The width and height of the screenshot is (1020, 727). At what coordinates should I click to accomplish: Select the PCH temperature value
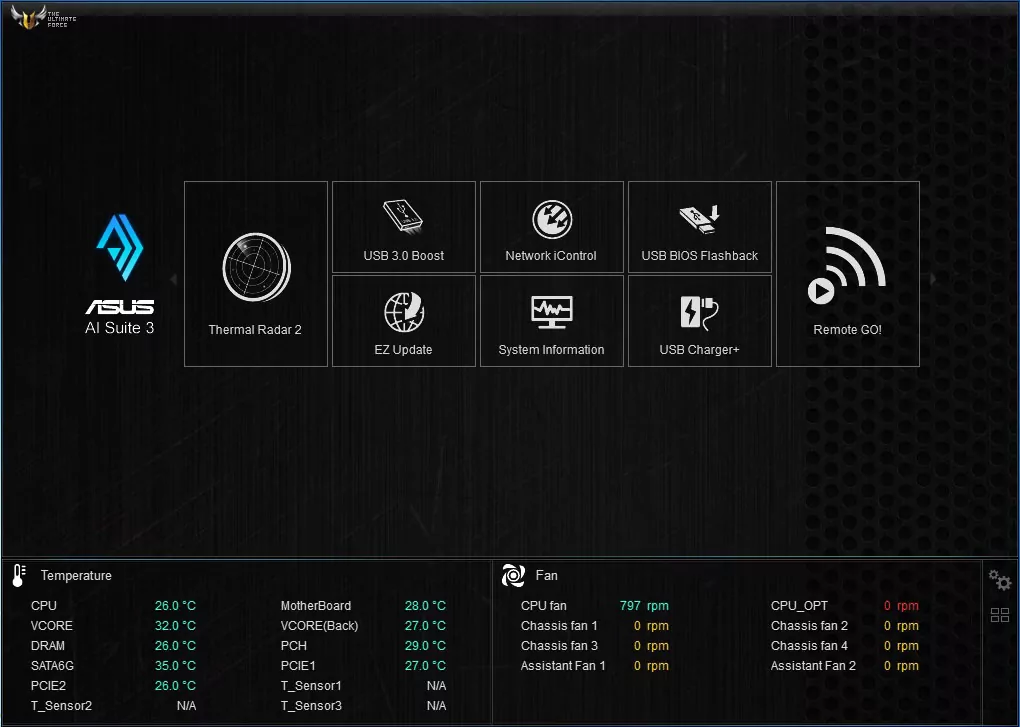[424, 645]
